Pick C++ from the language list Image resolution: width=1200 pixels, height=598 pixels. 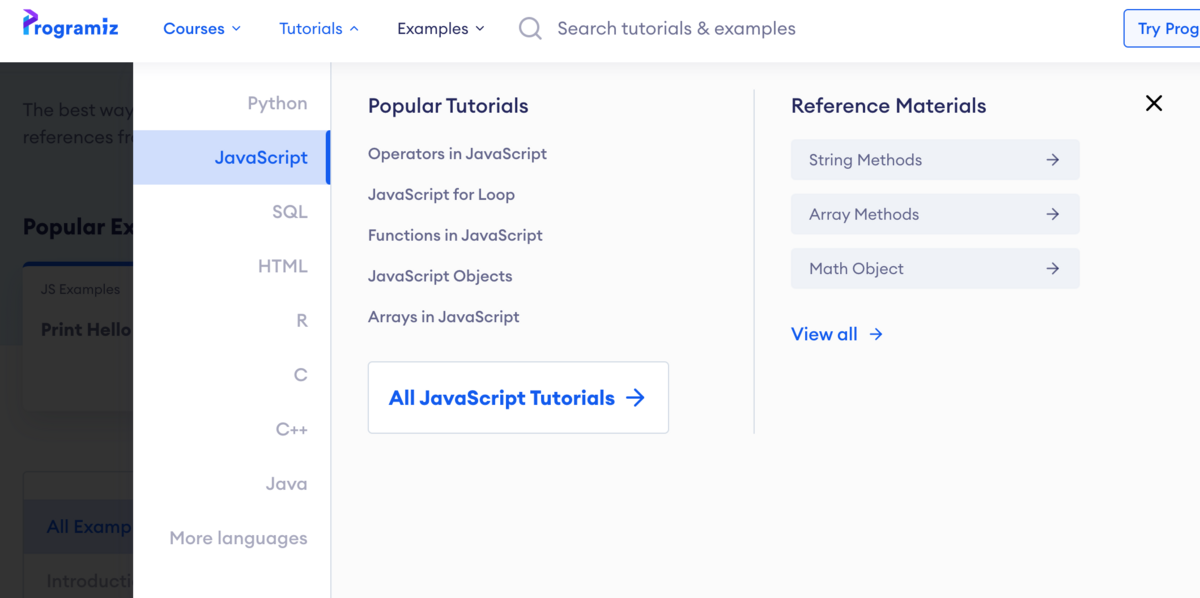(291, 429)
